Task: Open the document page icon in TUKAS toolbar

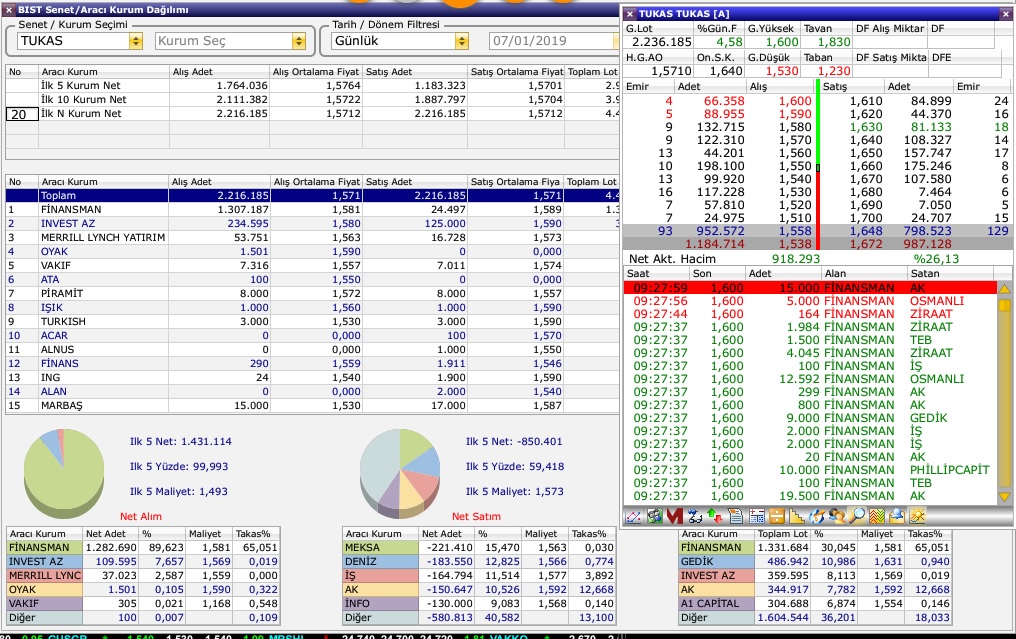Action: (735, 517)
